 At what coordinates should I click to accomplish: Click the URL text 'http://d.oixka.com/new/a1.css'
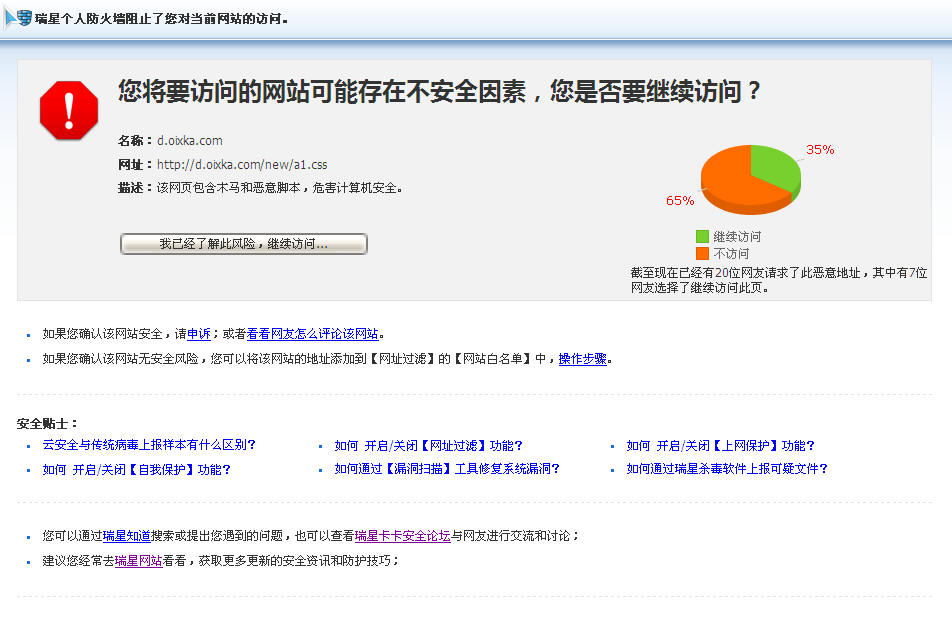point(242,165)
